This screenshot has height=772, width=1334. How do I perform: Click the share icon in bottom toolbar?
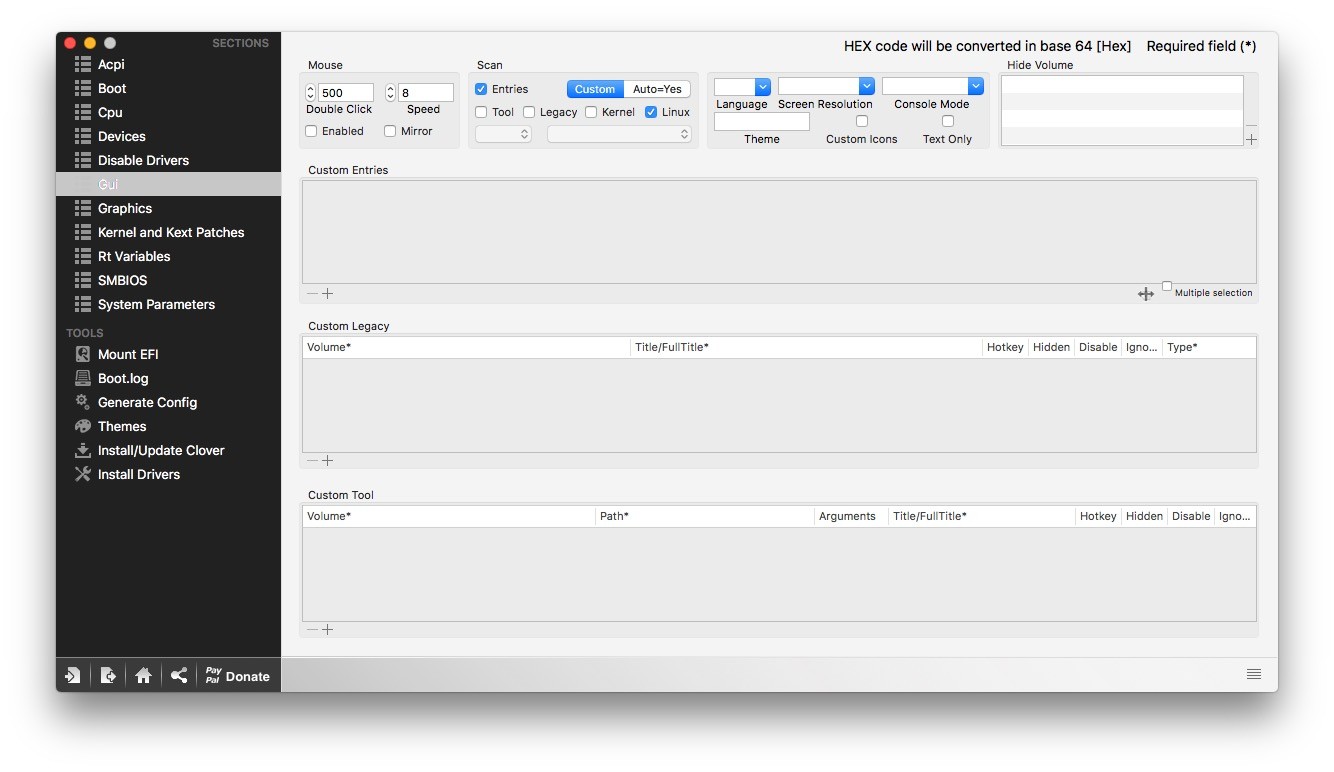(179, 676)
